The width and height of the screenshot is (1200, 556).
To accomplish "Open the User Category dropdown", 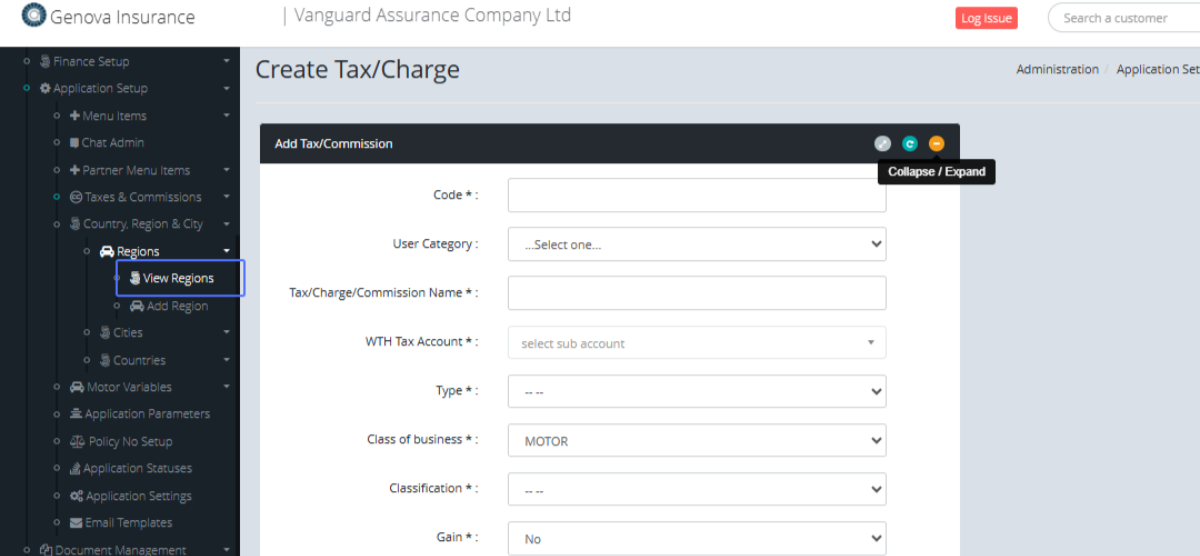I will pyautogui.click(x=696, y=244).
